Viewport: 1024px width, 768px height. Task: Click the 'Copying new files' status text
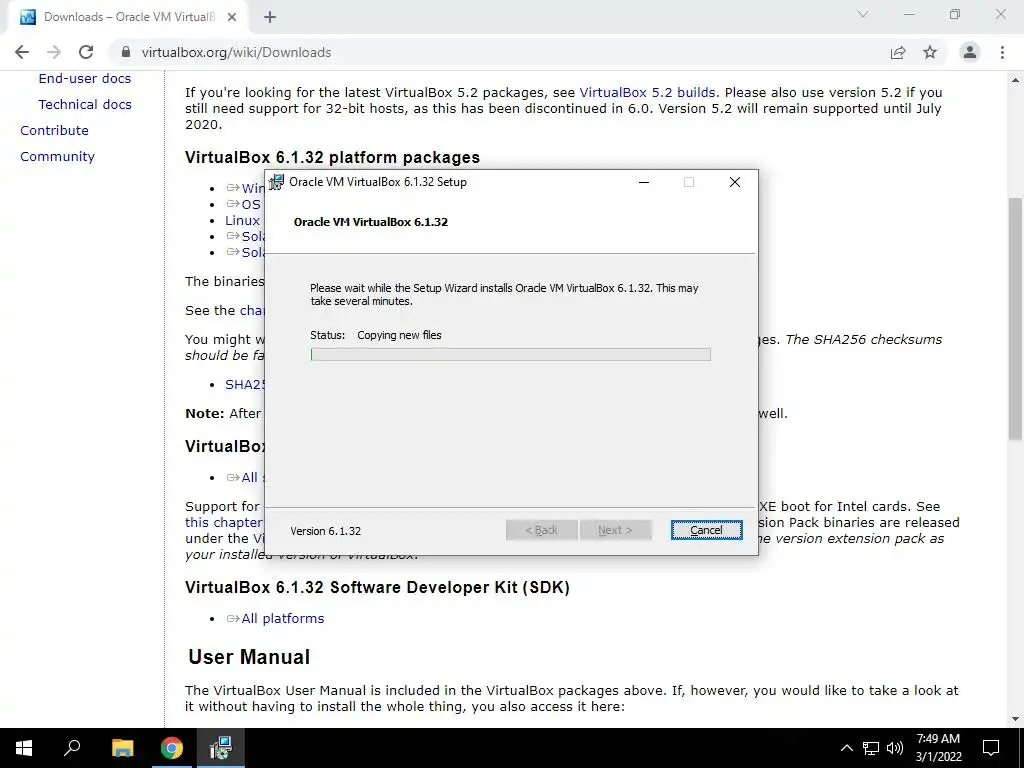point(399,335)
